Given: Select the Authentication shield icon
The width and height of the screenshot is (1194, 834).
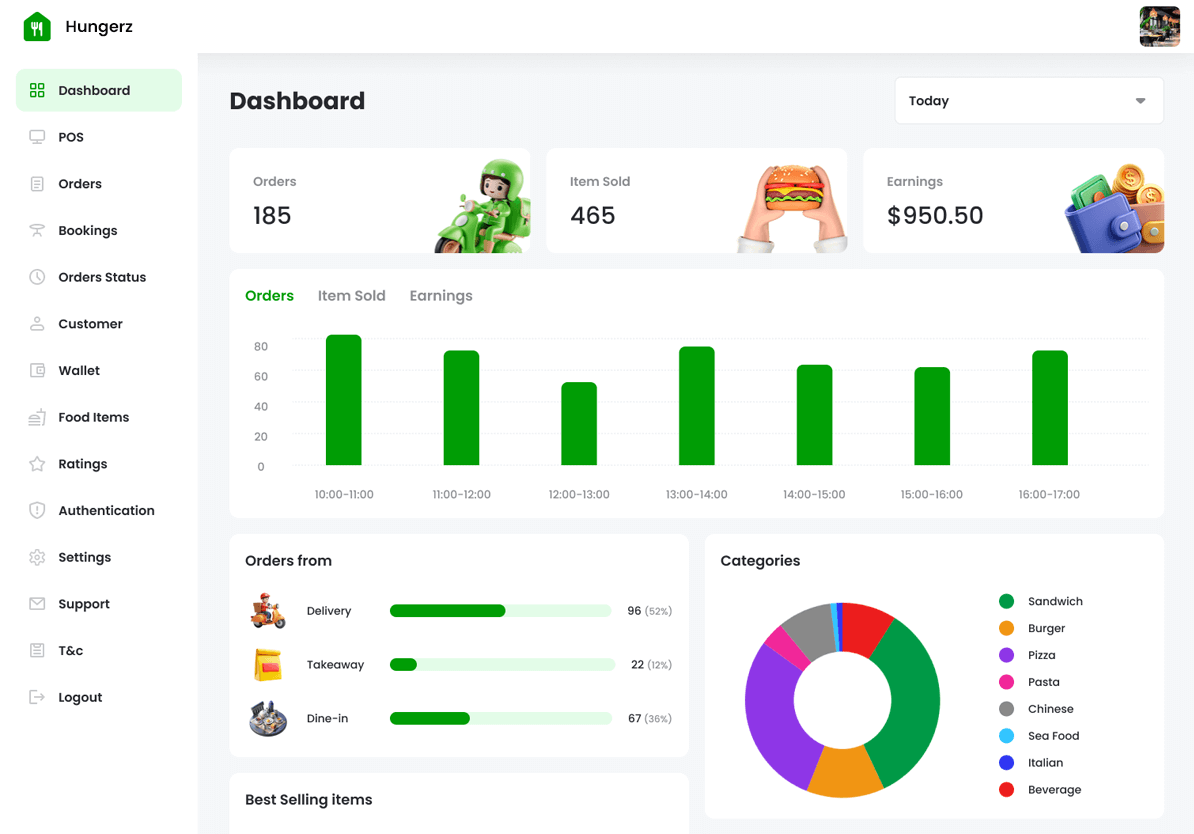Looking at the screenshot, I should click(x=37, y=511).
